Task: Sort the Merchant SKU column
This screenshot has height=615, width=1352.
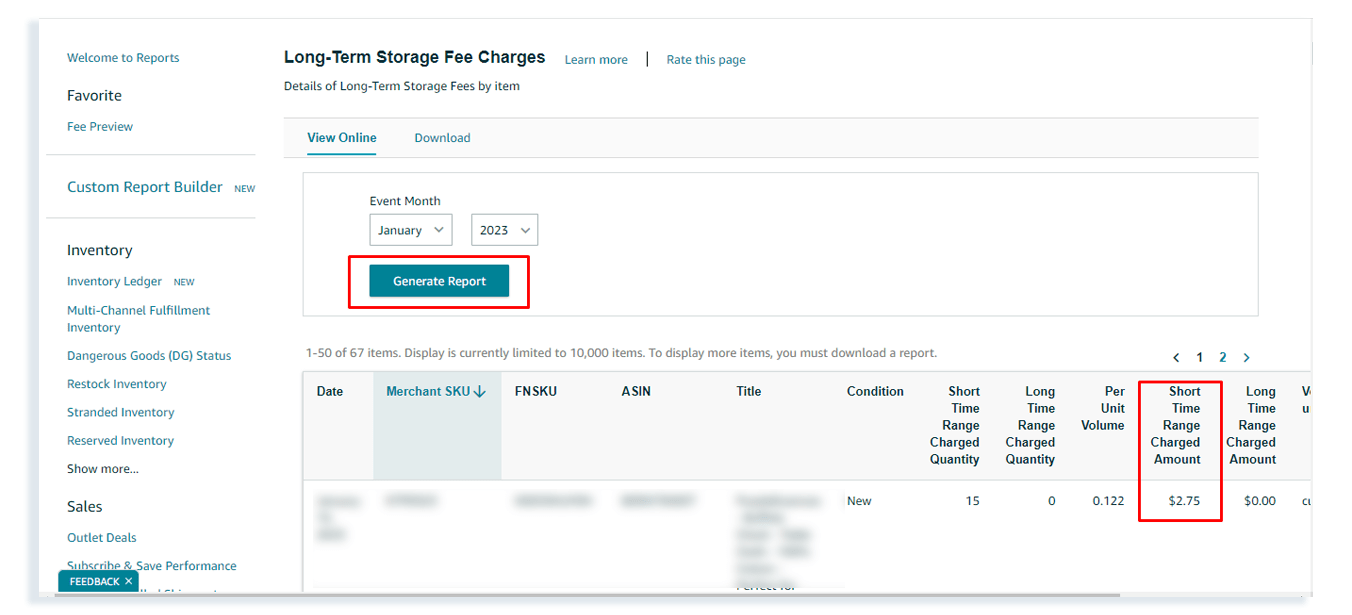Action: pos(436,391)
